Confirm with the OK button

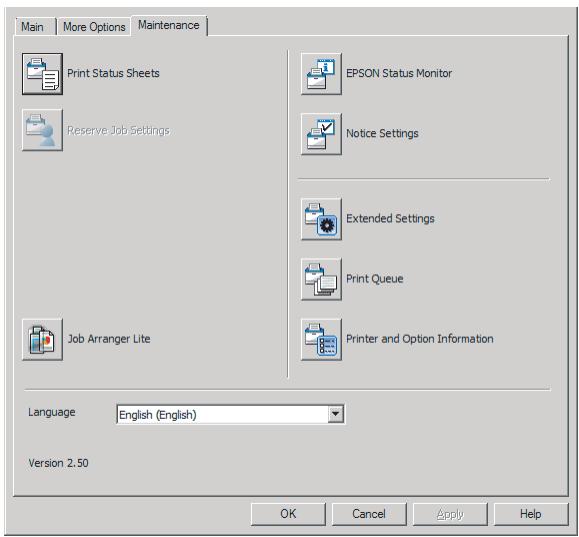click(x=288, y=514)
